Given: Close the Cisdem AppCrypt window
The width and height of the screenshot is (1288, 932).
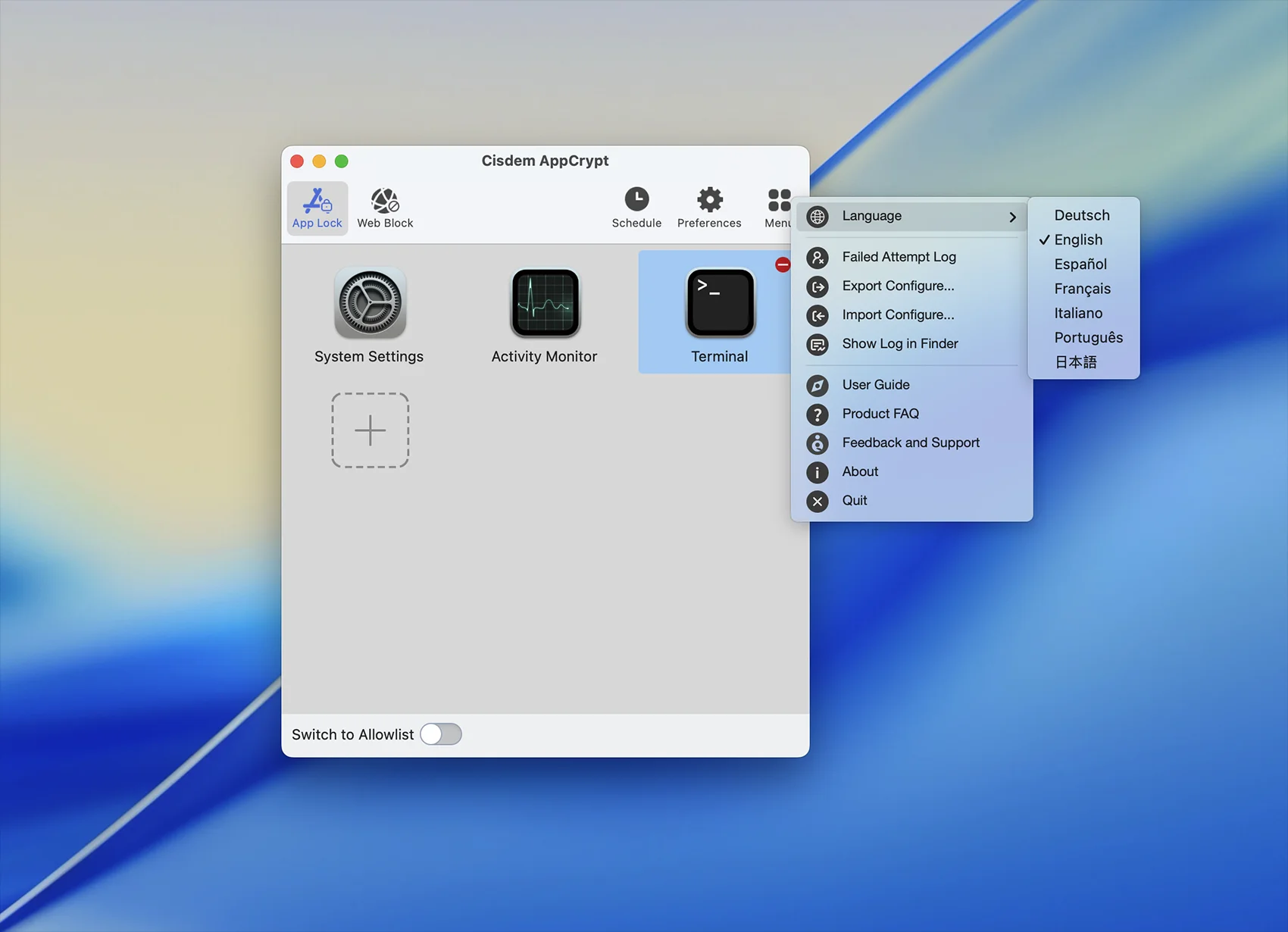Looking at the screenshot, I should (297, 161).
